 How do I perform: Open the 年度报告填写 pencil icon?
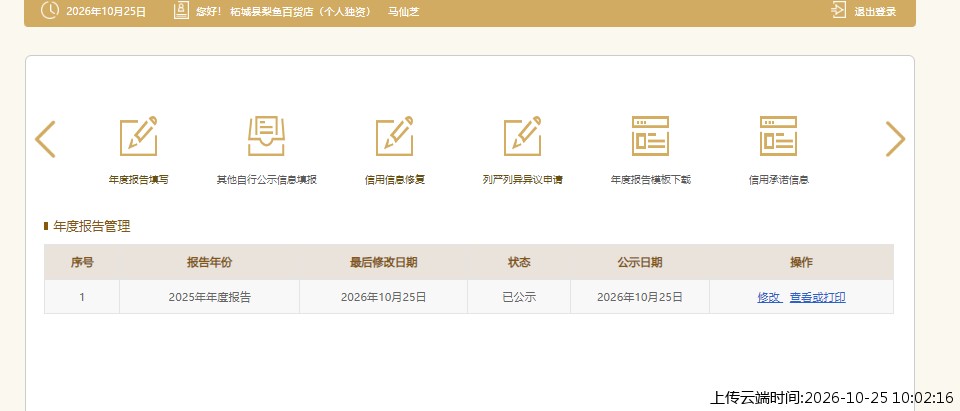[138, 136]
